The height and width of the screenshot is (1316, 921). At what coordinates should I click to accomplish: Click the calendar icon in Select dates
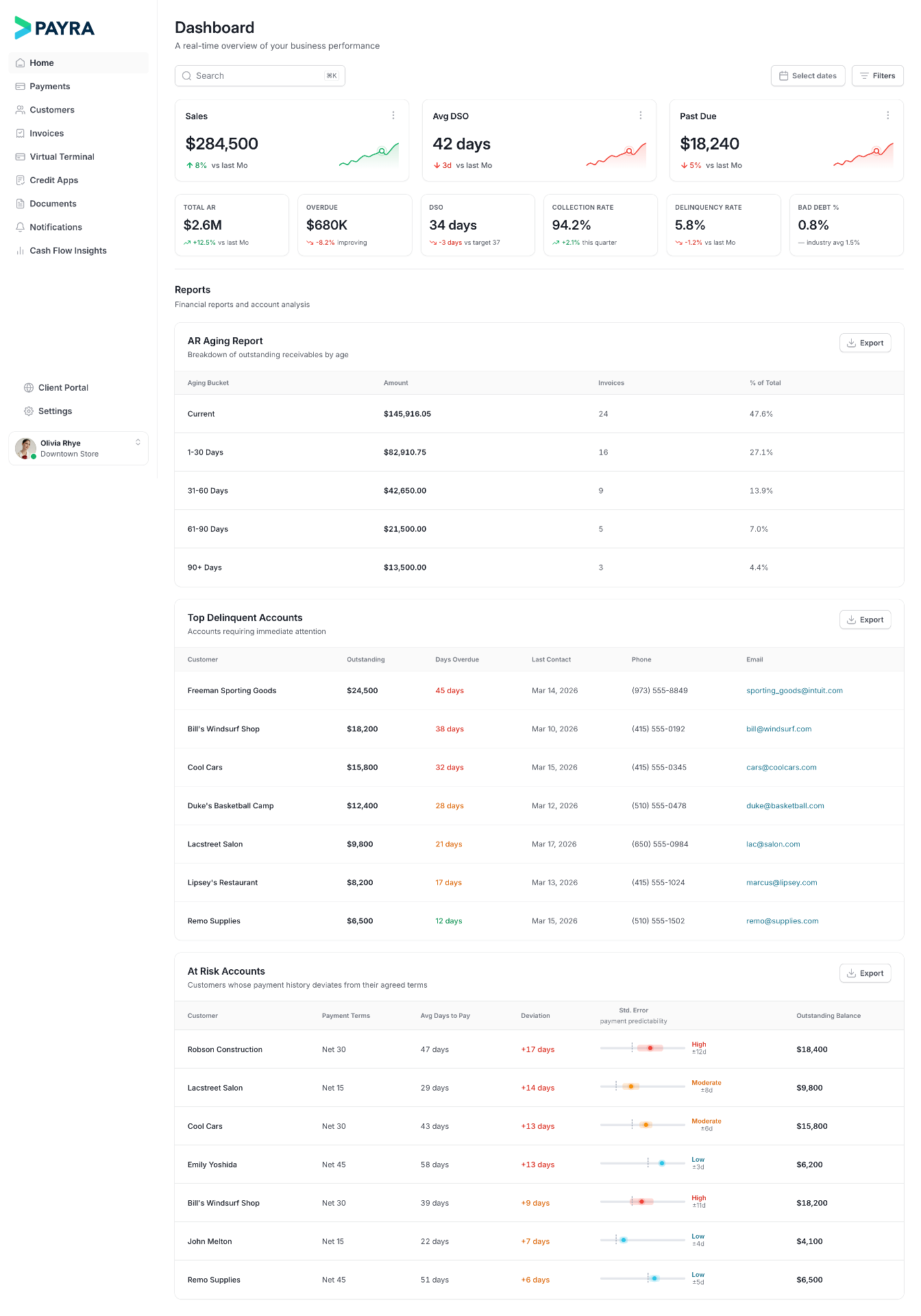[x=784, y=76]
